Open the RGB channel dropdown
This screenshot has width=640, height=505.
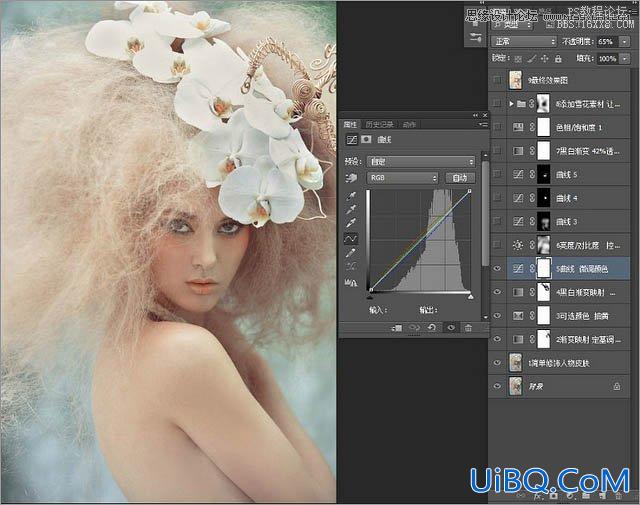pyautogui.click(x=402, y=178)
